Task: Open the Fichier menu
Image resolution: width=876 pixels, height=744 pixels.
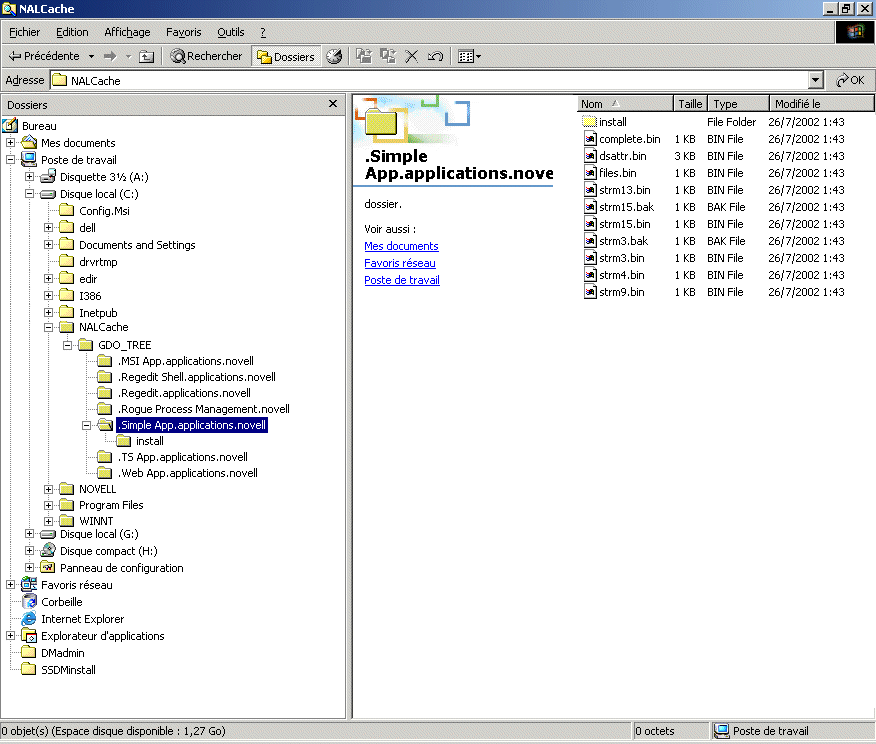Action: (x=24, y=31)
